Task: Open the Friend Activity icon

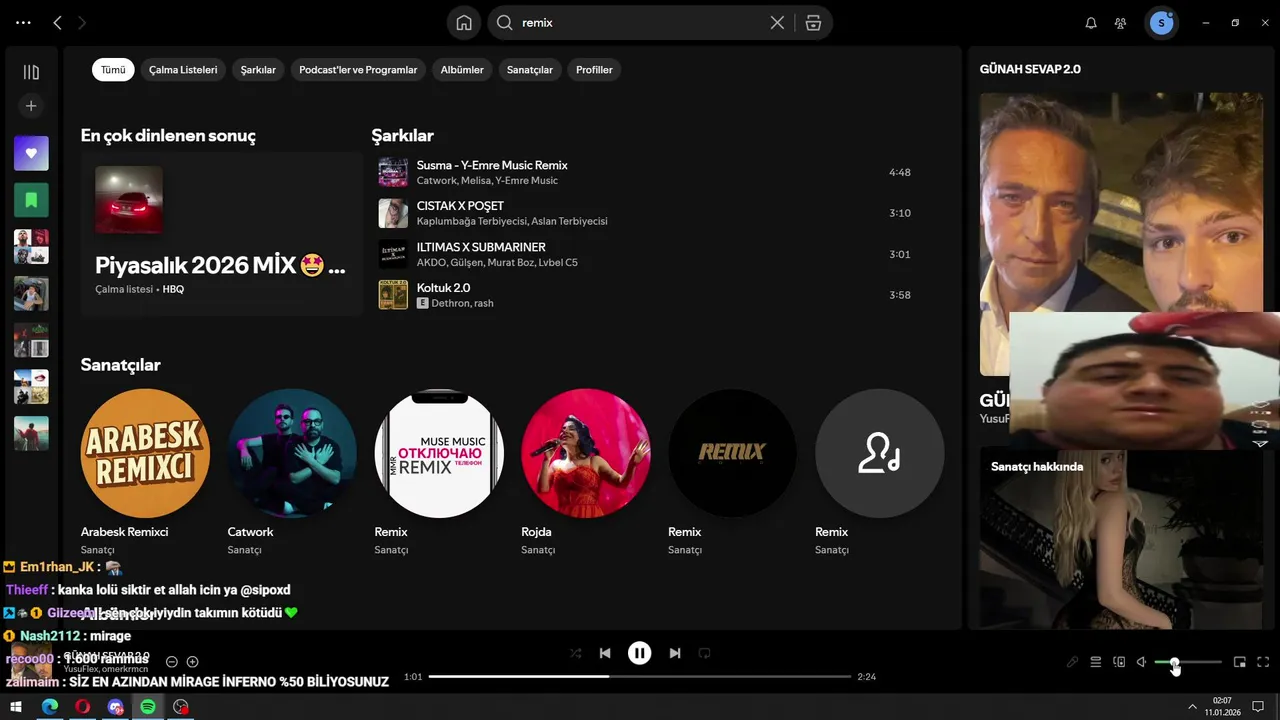Action: 1121,22
